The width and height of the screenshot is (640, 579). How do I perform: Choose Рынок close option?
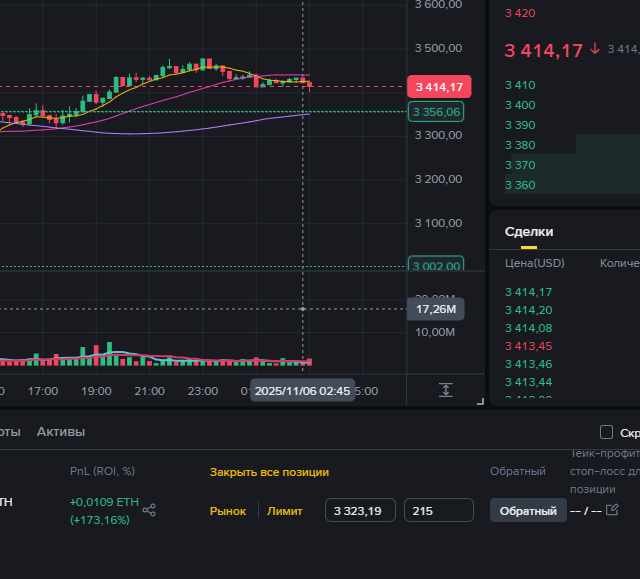[x=227, y=511]
